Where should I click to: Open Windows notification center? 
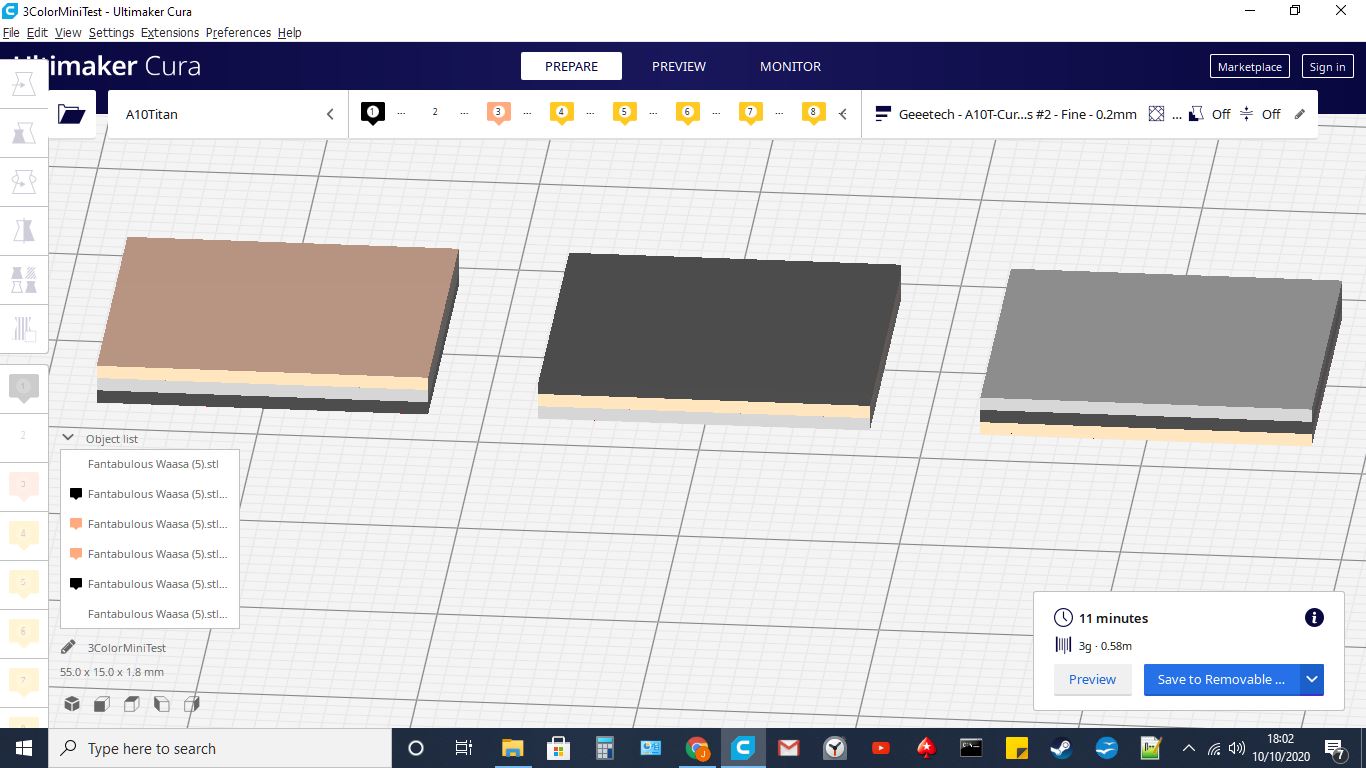click(1335, 748)
